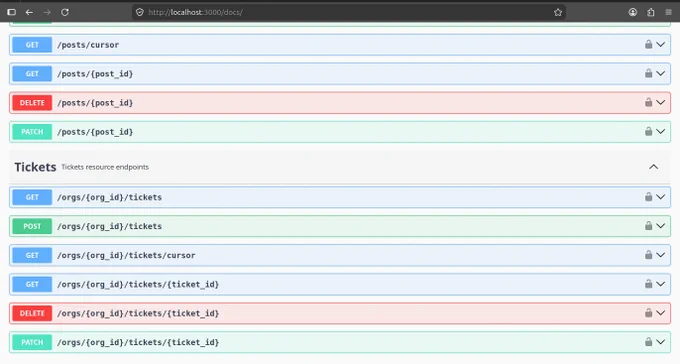Reload the page with the refresh icon
This screenshot has width=680, height=364.
(65, 12)
